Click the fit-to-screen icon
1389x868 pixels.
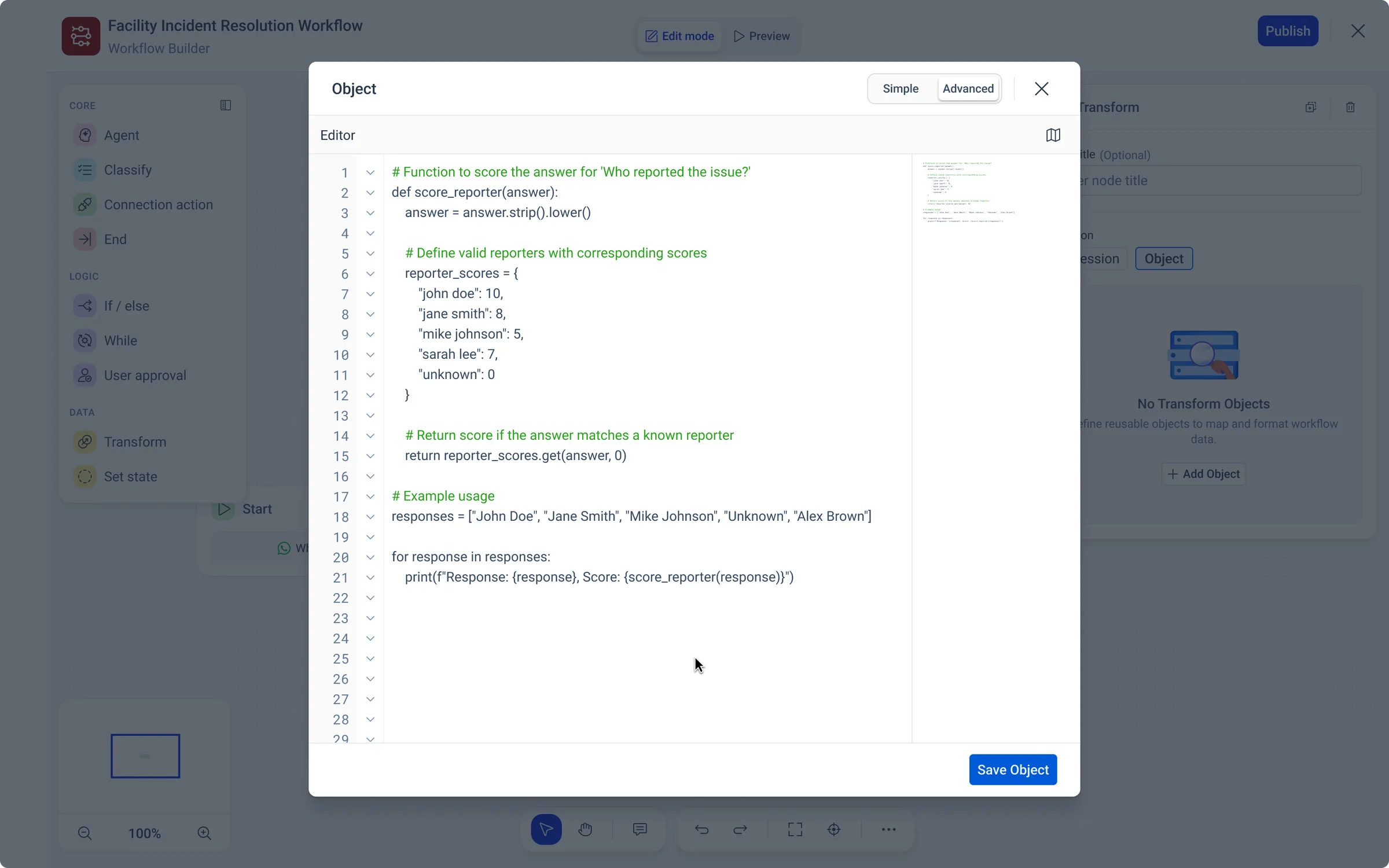(x=795, y=829)
